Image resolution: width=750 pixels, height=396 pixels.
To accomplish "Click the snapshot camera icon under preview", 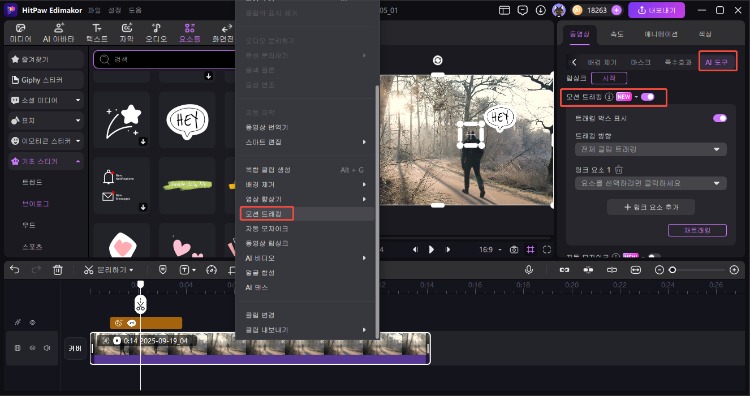I will click(514, 250).
